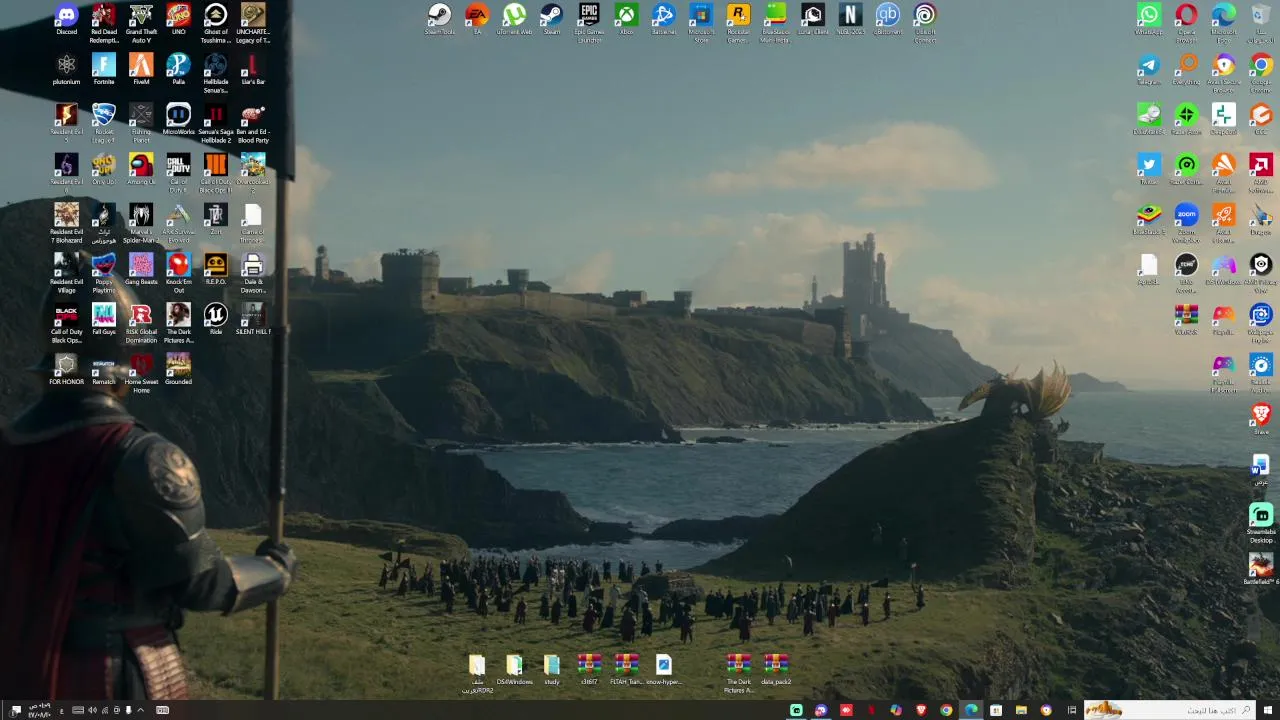Select the data_pack2 archive file
The width and height of the screenshot is (1280, 720).
pyautogui.click(x=776, y=670)
